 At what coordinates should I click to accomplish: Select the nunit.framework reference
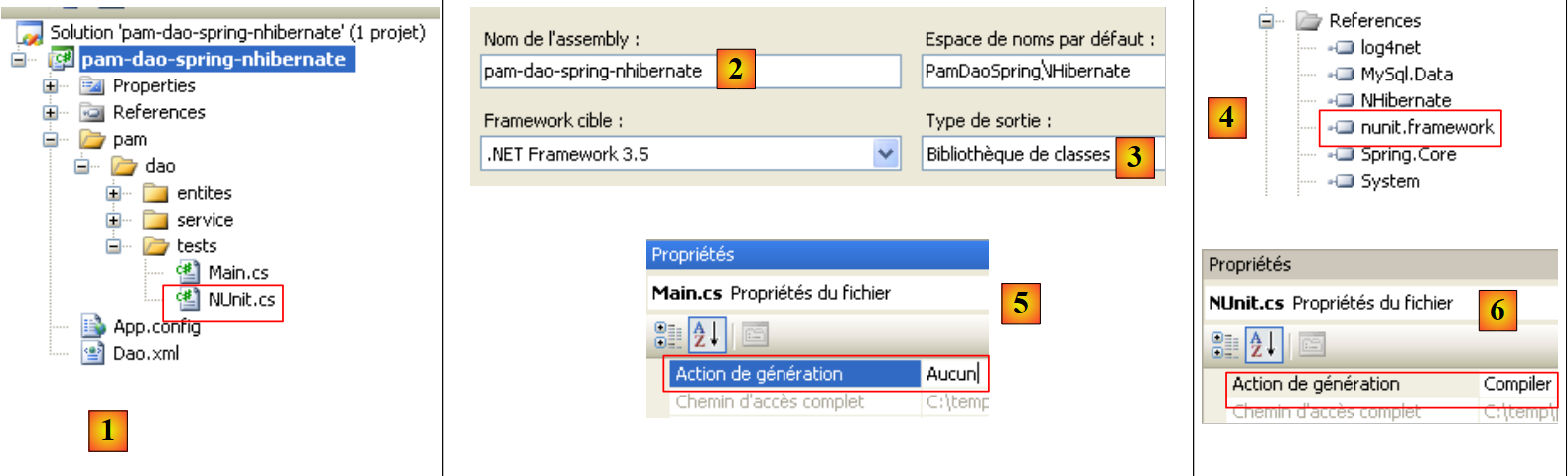tap(1426, 127)
